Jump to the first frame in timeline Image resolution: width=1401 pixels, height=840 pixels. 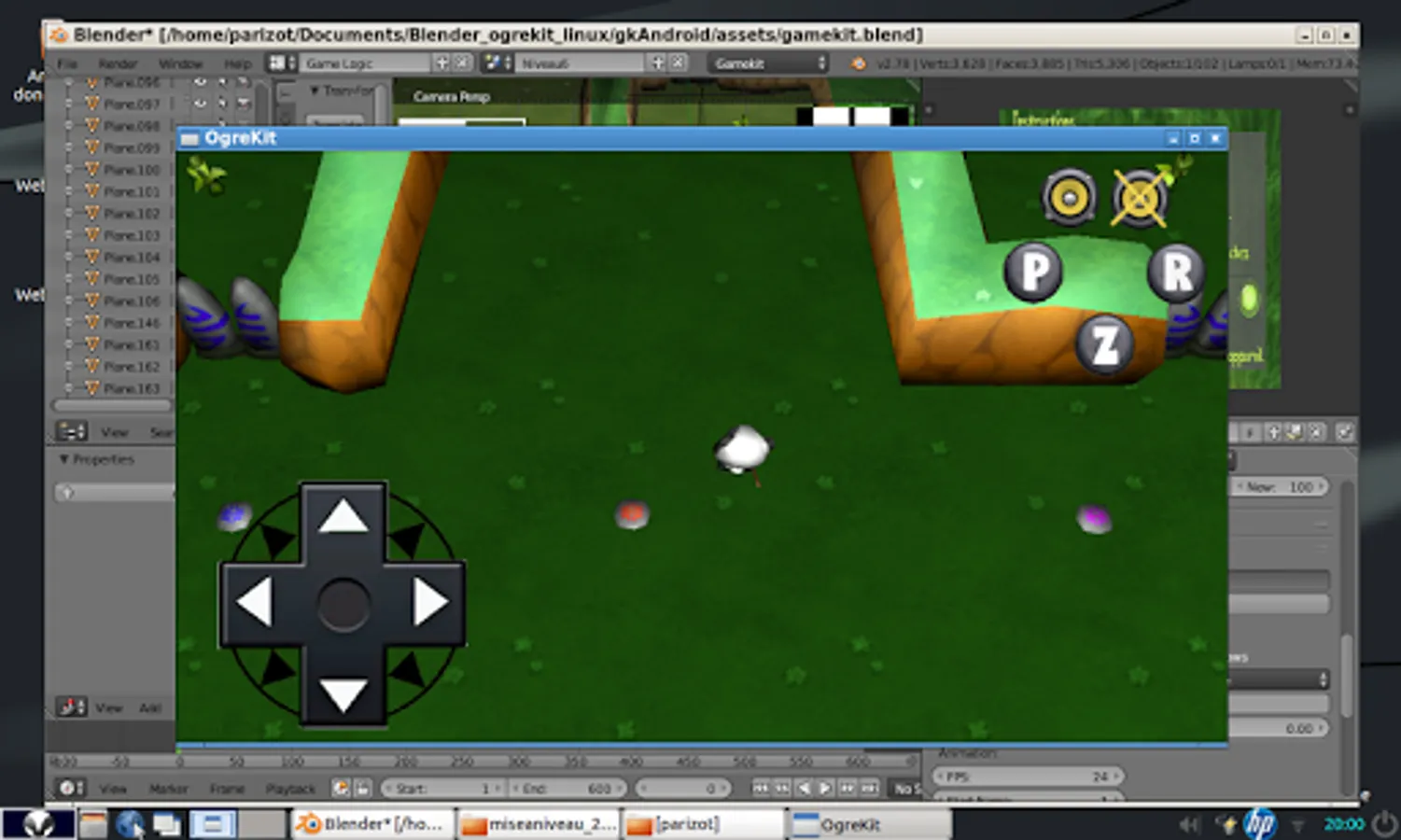[x=760, y=789]
